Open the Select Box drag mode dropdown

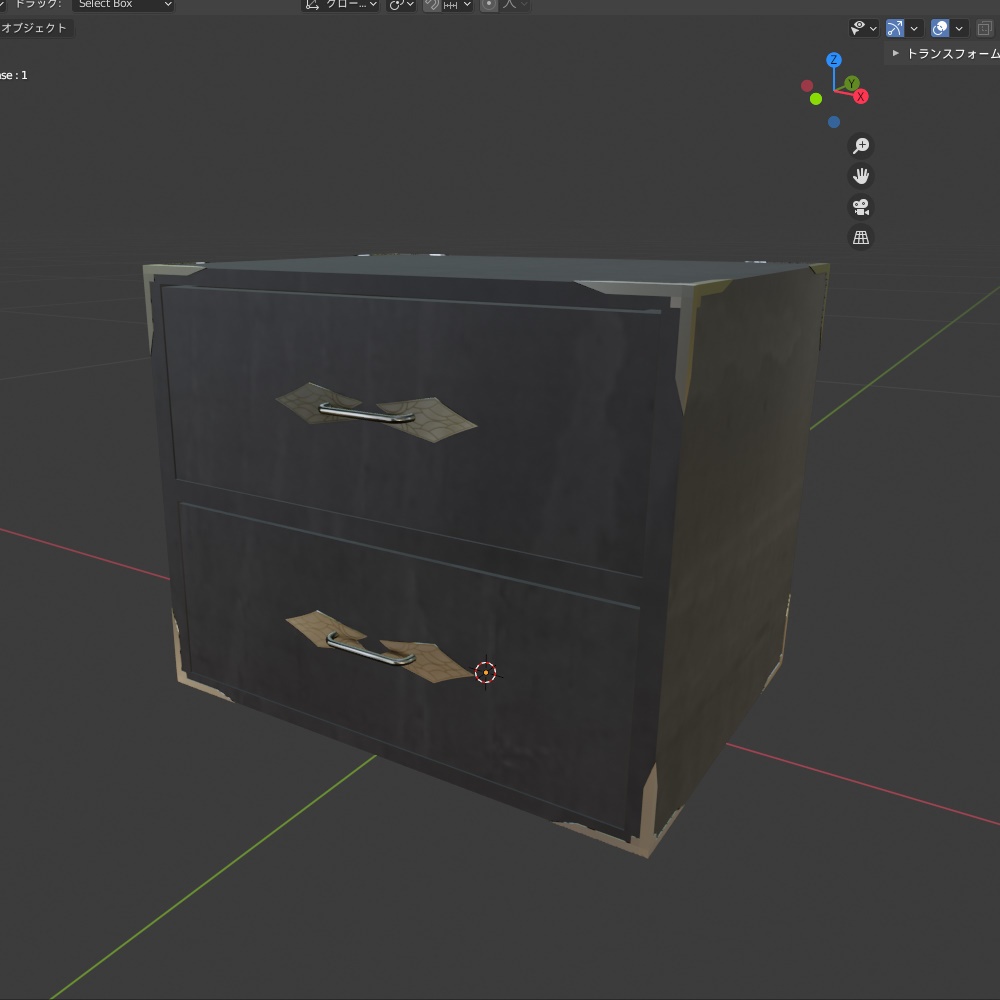(120, 4)
